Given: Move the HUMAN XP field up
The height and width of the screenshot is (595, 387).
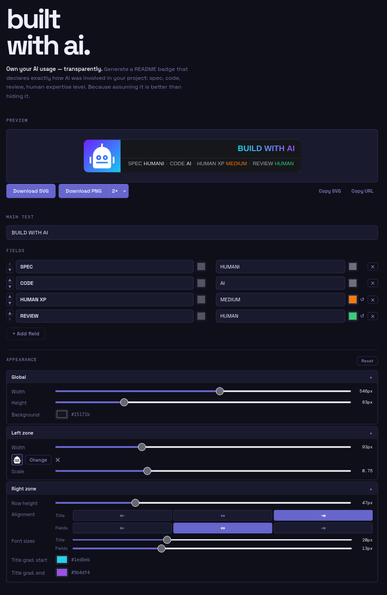Looking at the screenshot, I should [10, 296].
